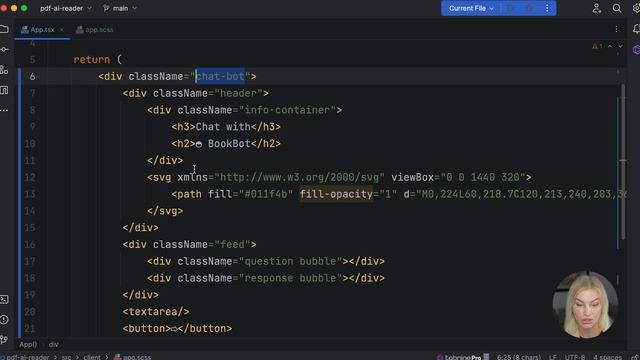Open the Tabnine Pro status widget
This screenshot has width=640, height=360.
[x=462, y=357]
